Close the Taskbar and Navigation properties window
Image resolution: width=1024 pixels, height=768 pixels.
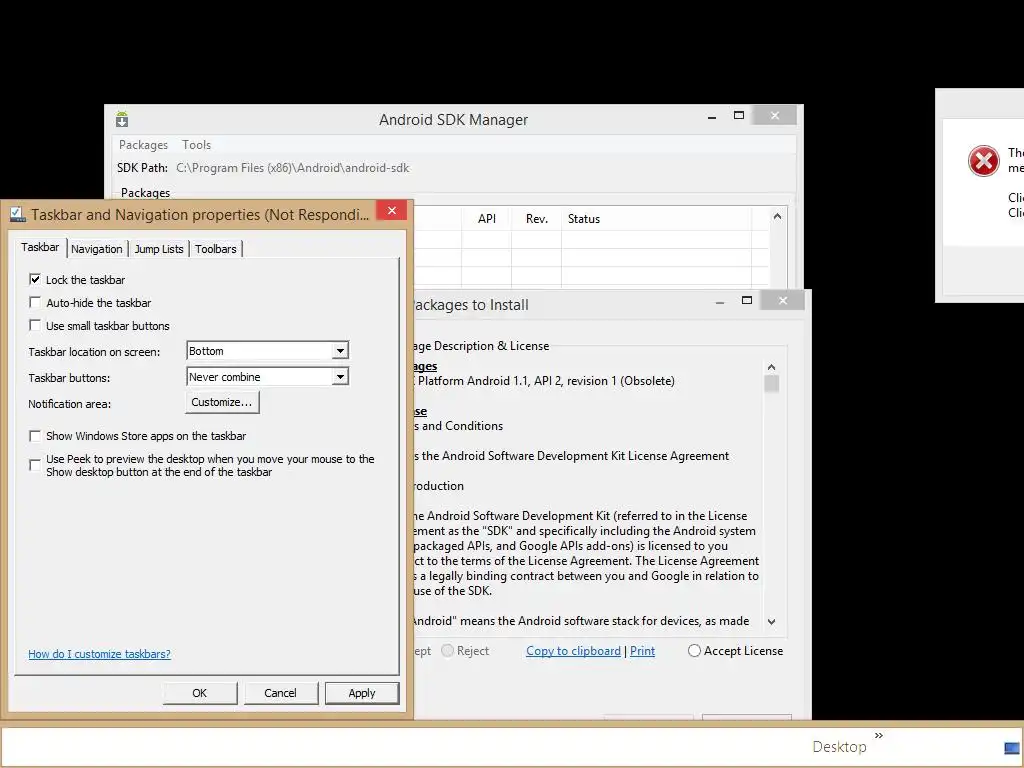point(392,210)
